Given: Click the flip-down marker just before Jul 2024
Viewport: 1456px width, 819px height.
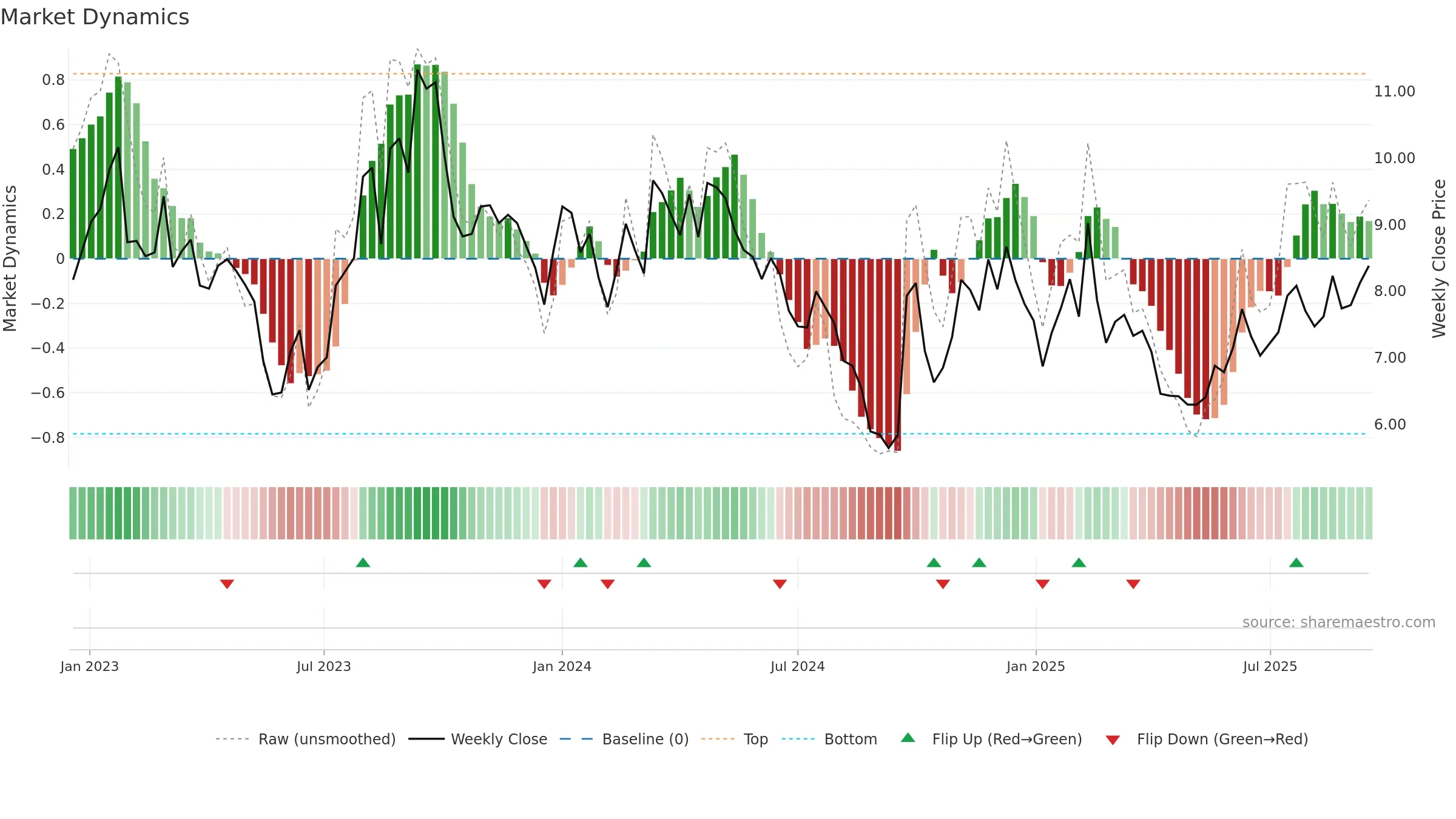Looking at the screenshot, I should 780,584.
